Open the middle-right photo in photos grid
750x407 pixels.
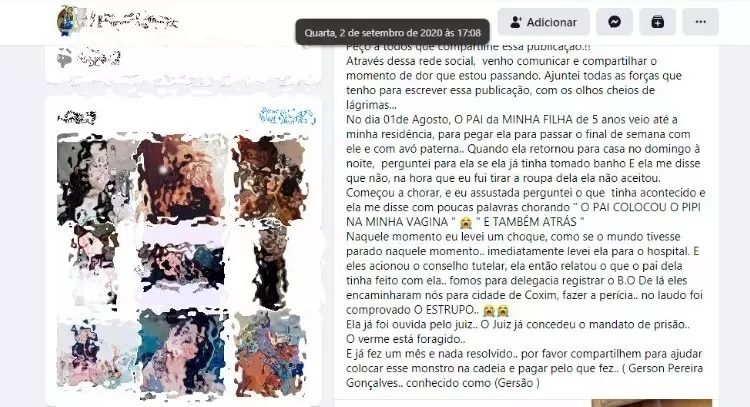[x=271, y=266]
